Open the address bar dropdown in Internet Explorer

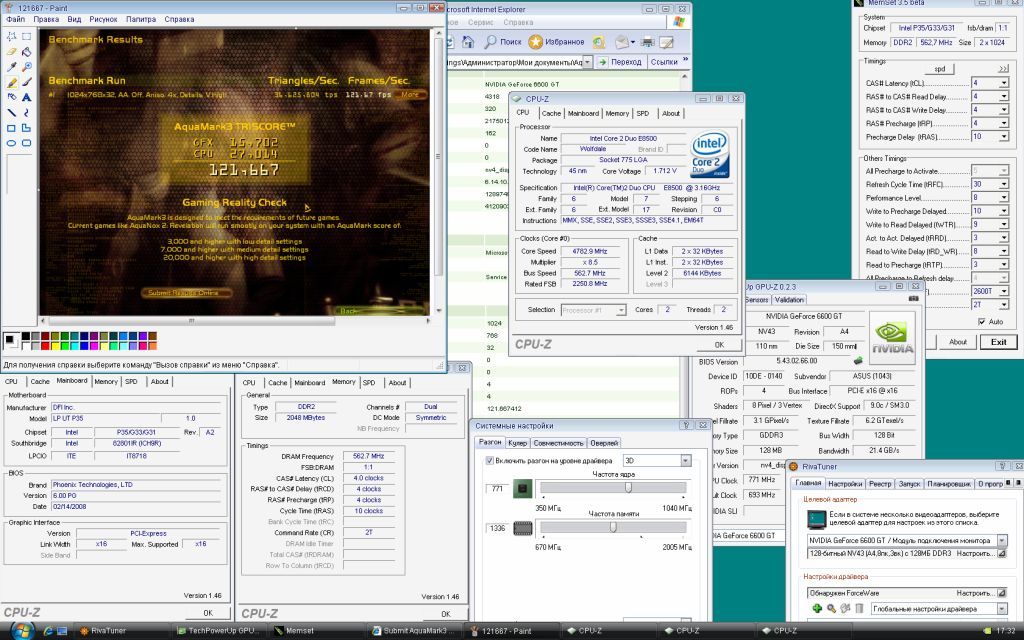click(x=588, y=61)
